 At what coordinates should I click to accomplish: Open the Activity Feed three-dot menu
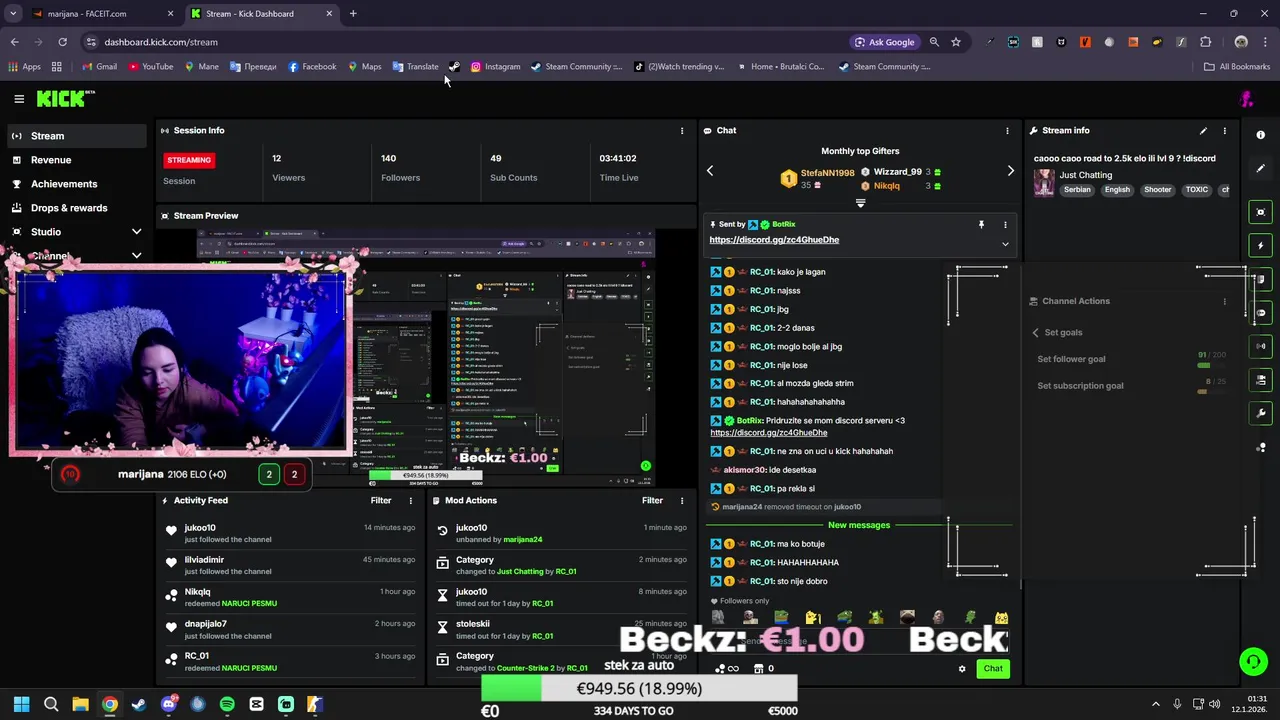410,501
